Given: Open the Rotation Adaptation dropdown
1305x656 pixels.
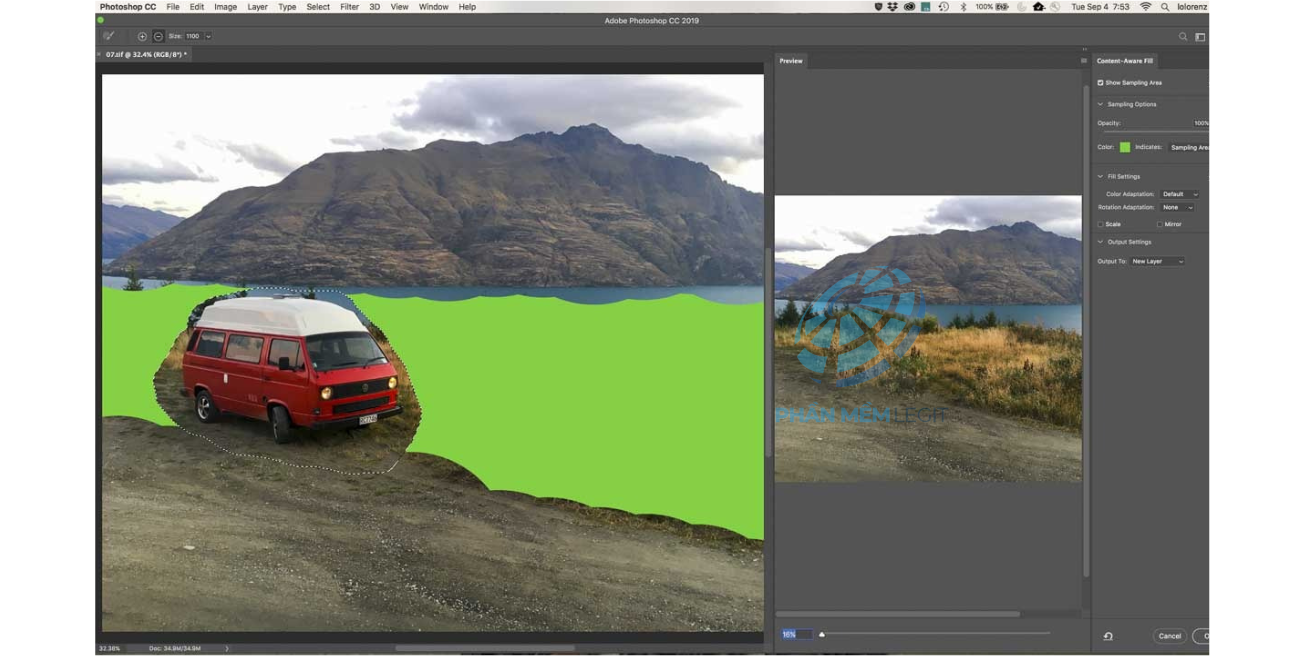Looking at the screenshot, I should point(1176,207).
